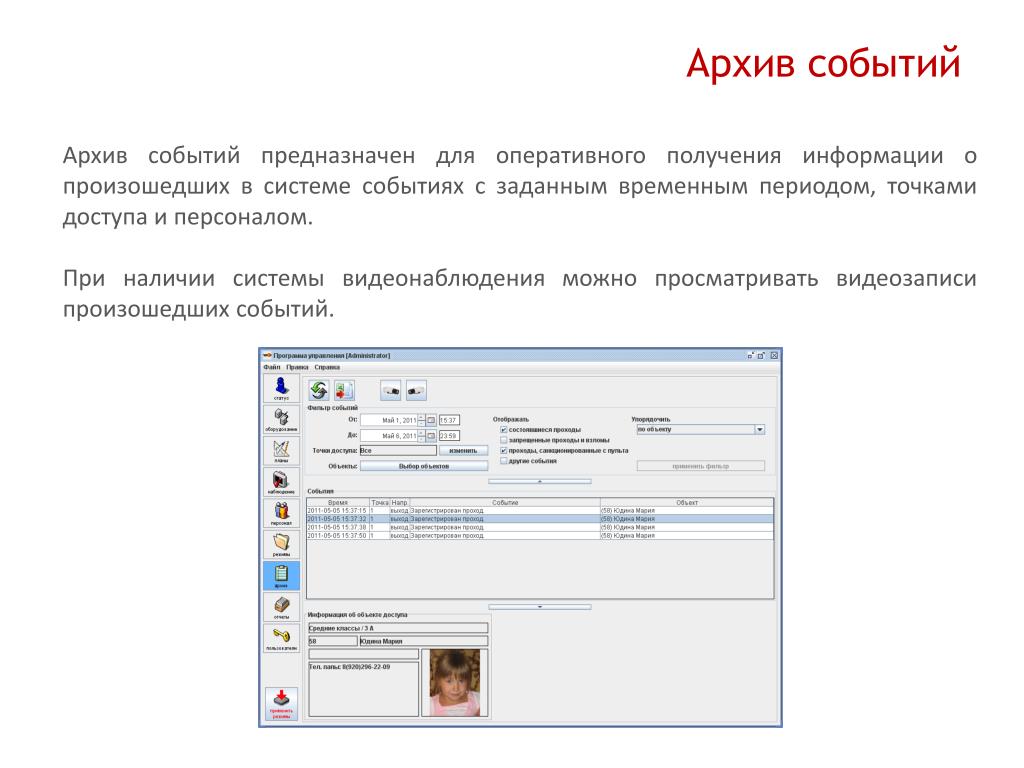The image size is (1024, 768).
Task: Click the Средние классы / 3 А field
Action: [398, 628]
